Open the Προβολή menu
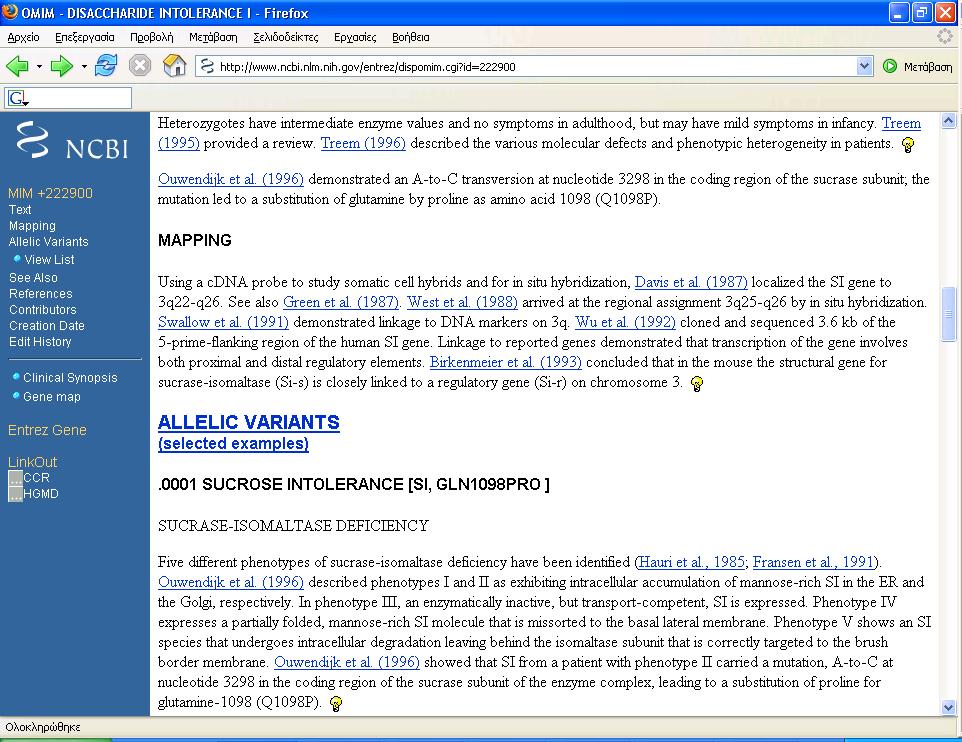The width and height of the screenshot is (962, 742). pos(152,37)
